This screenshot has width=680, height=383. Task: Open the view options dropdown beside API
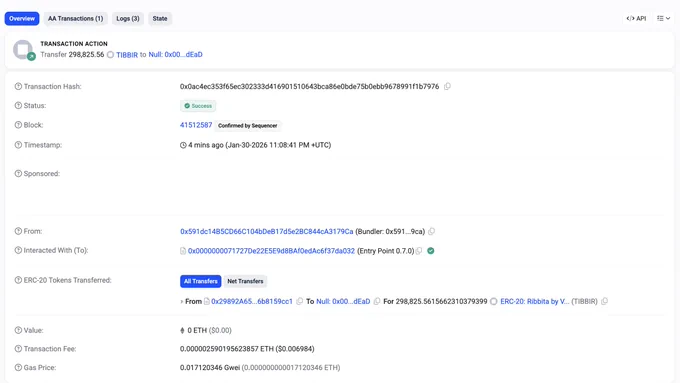663,18
